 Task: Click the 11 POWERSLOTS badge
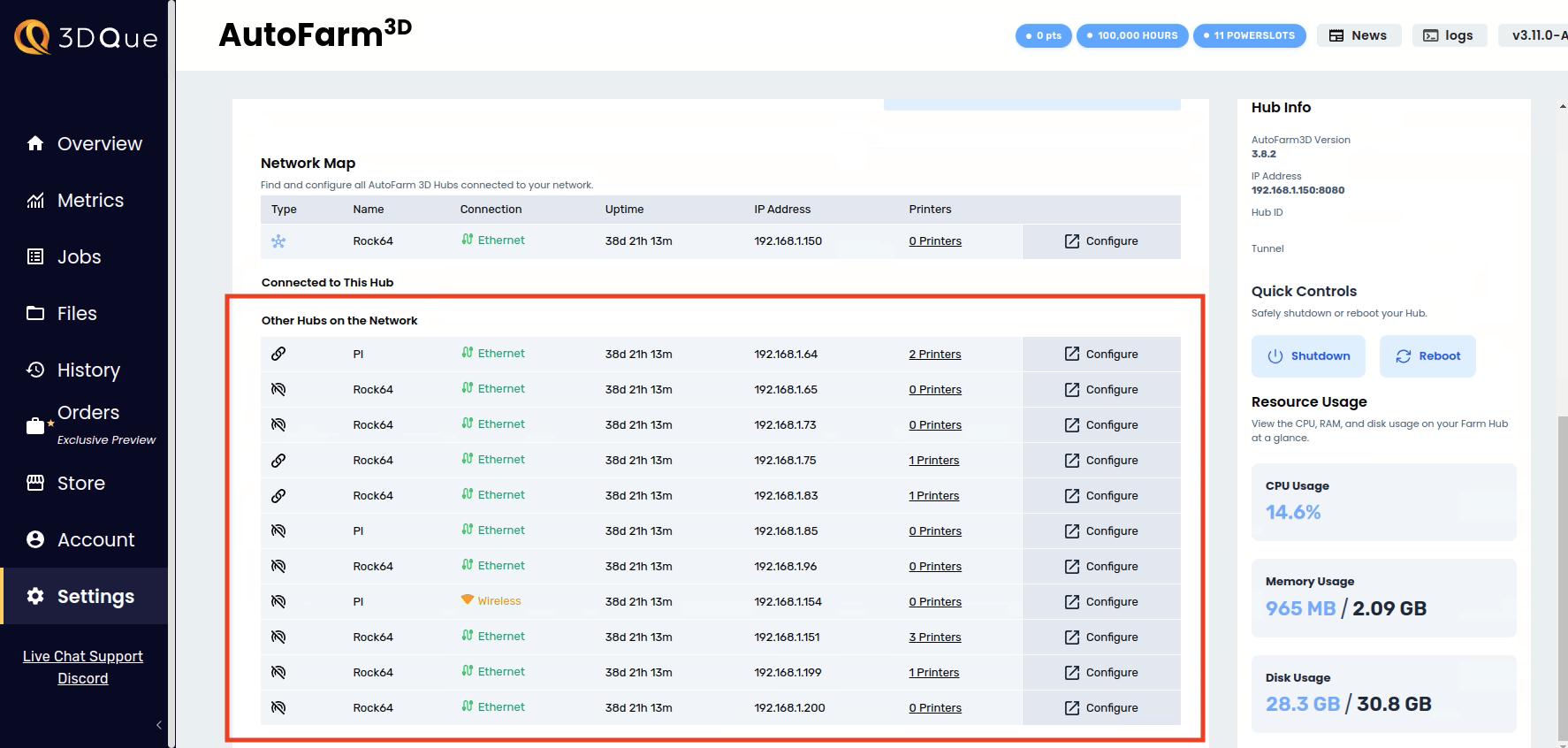pos(1249,35)
